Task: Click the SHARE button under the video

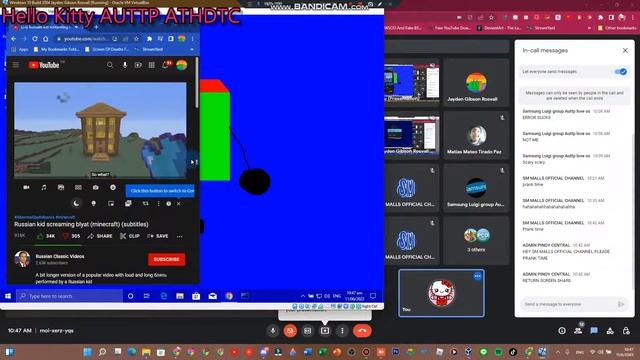Action: 100,236
